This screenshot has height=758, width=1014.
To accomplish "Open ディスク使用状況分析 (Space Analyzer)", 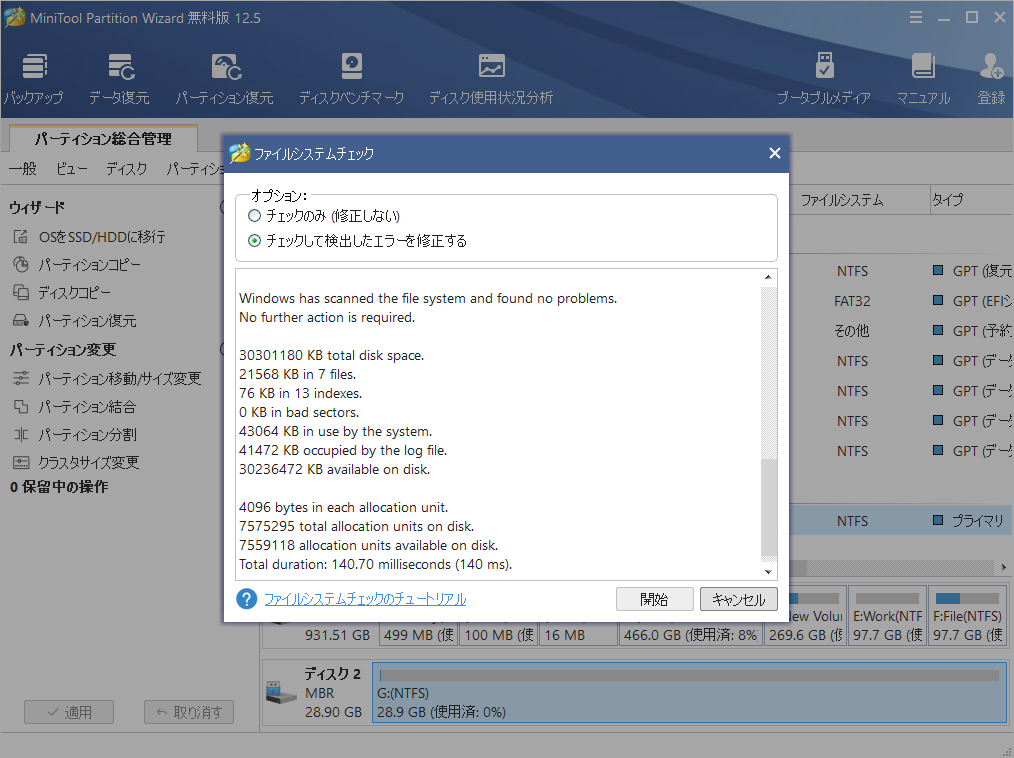I will click(491, 80).
